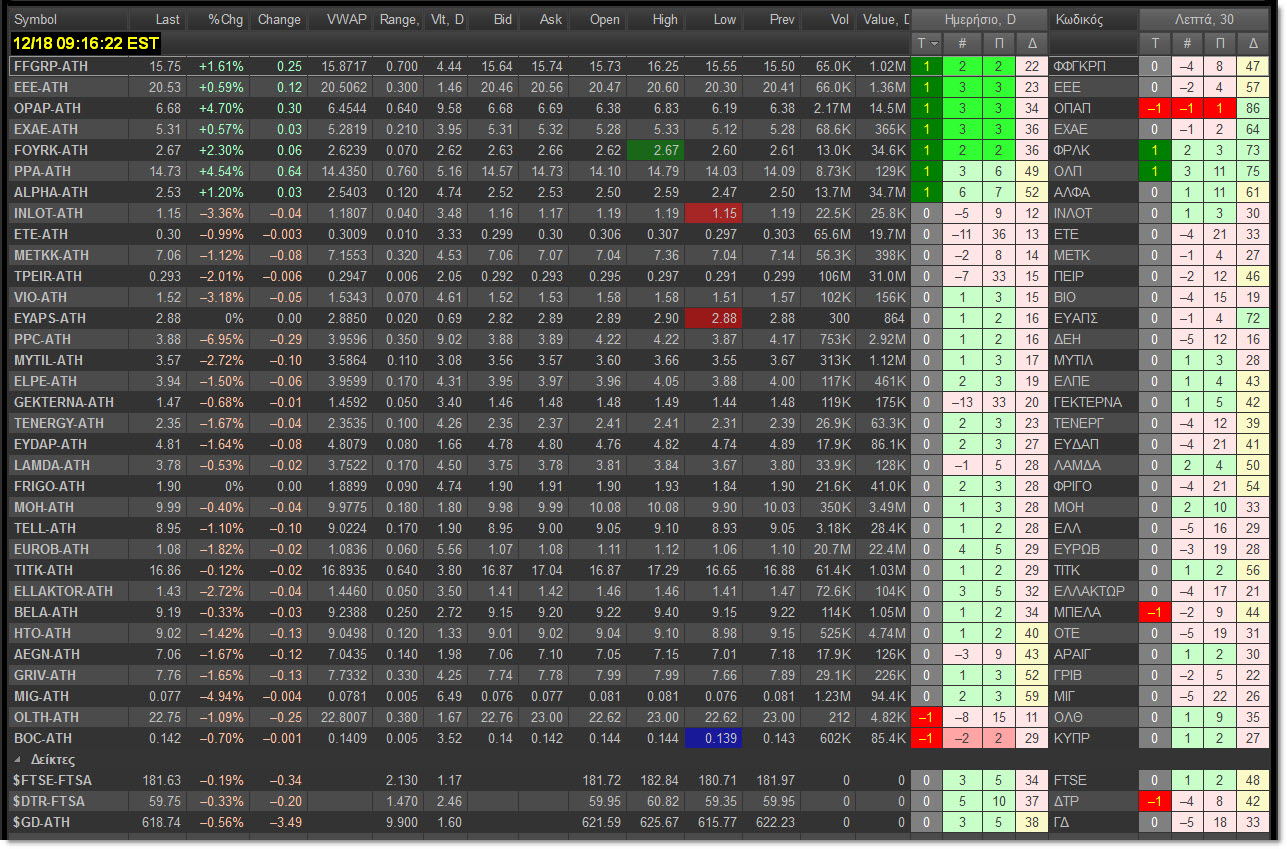Click the Ask column header
Image resolution: width=1287 pixels, height=849 pixels.
pyautogui.click(x=543, y=20)
